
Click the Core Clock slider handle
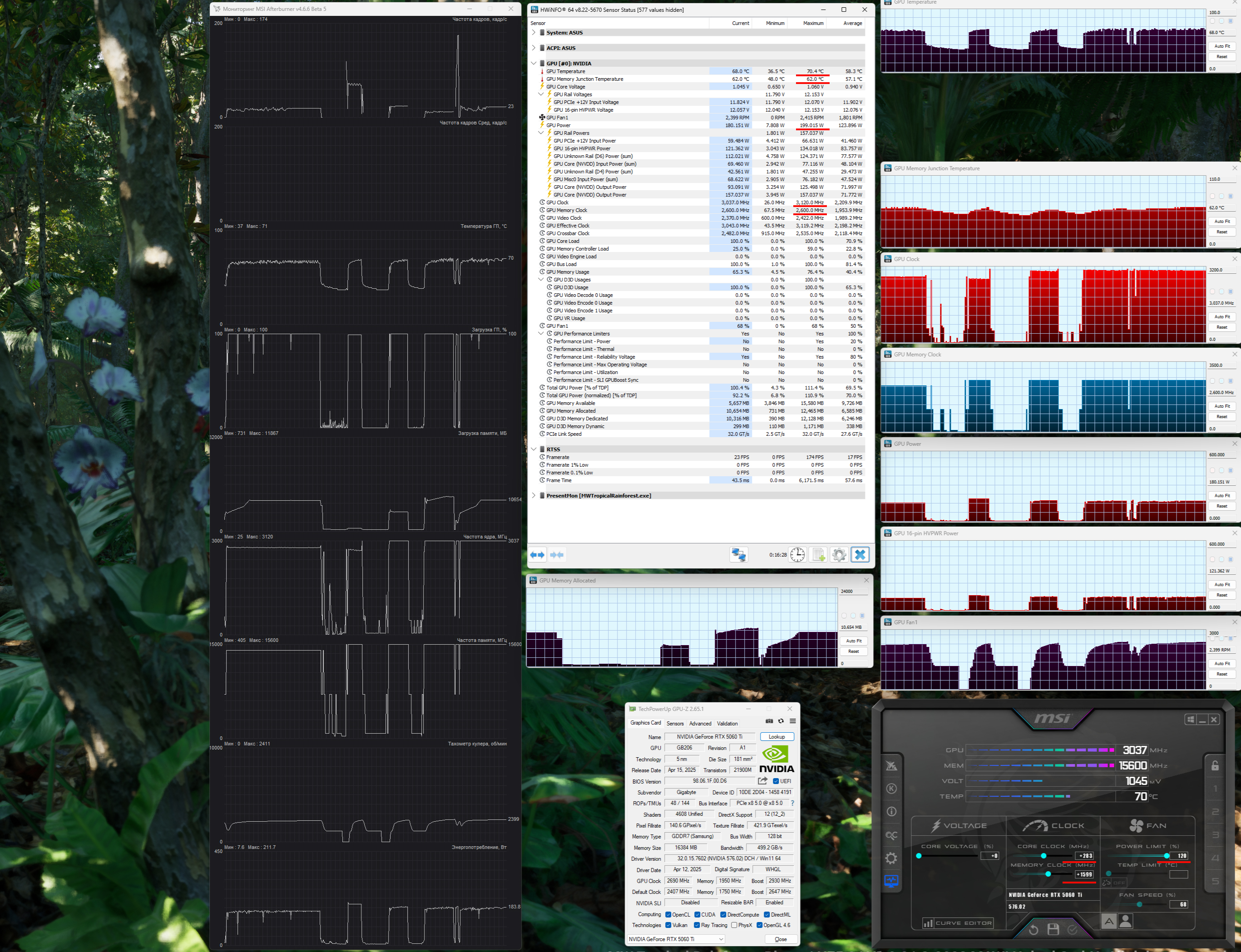[1043, 856]
